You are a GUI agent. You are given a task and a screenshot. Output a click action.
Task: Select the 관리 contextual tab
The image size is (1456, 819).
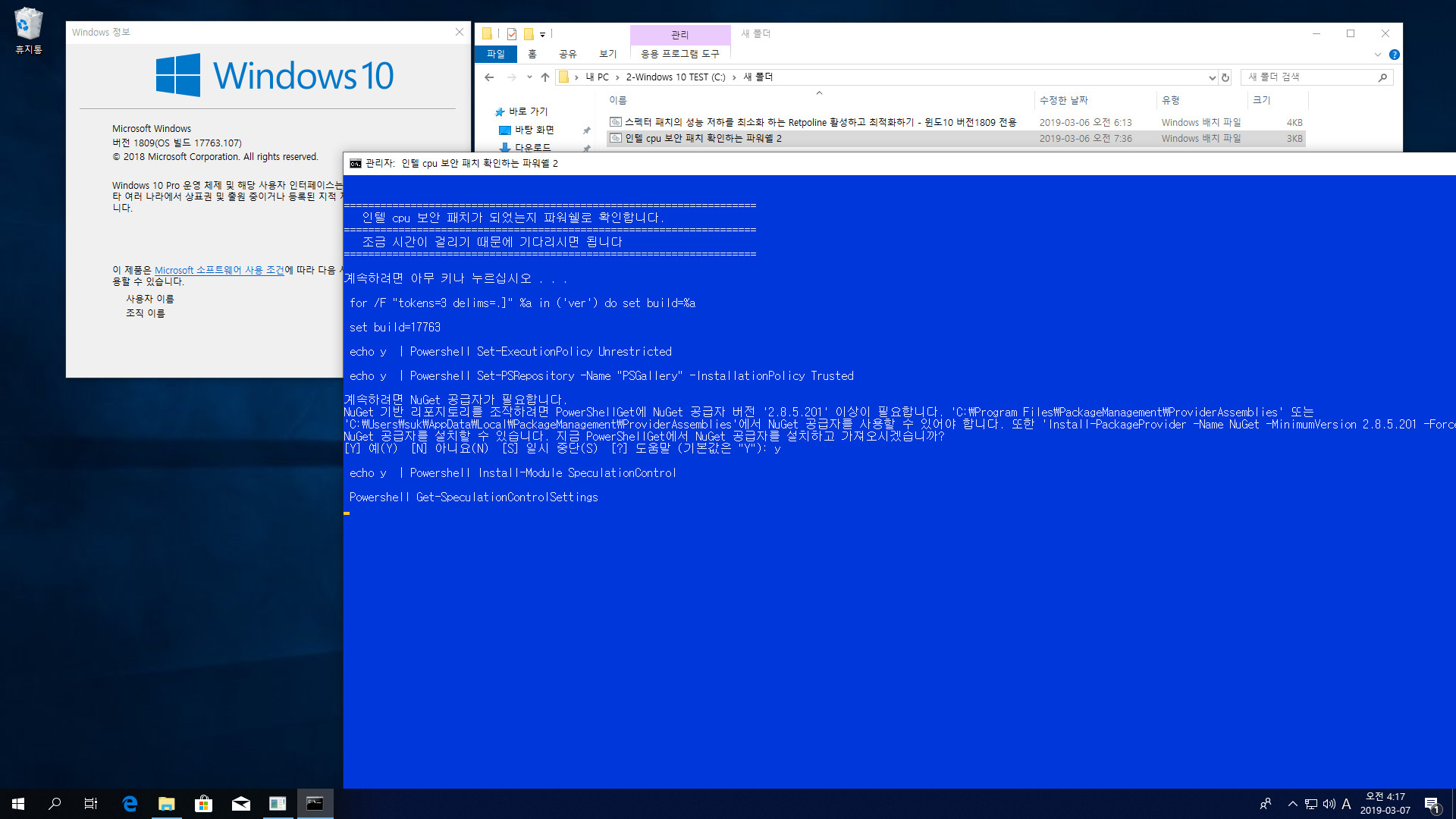point(680,34)
